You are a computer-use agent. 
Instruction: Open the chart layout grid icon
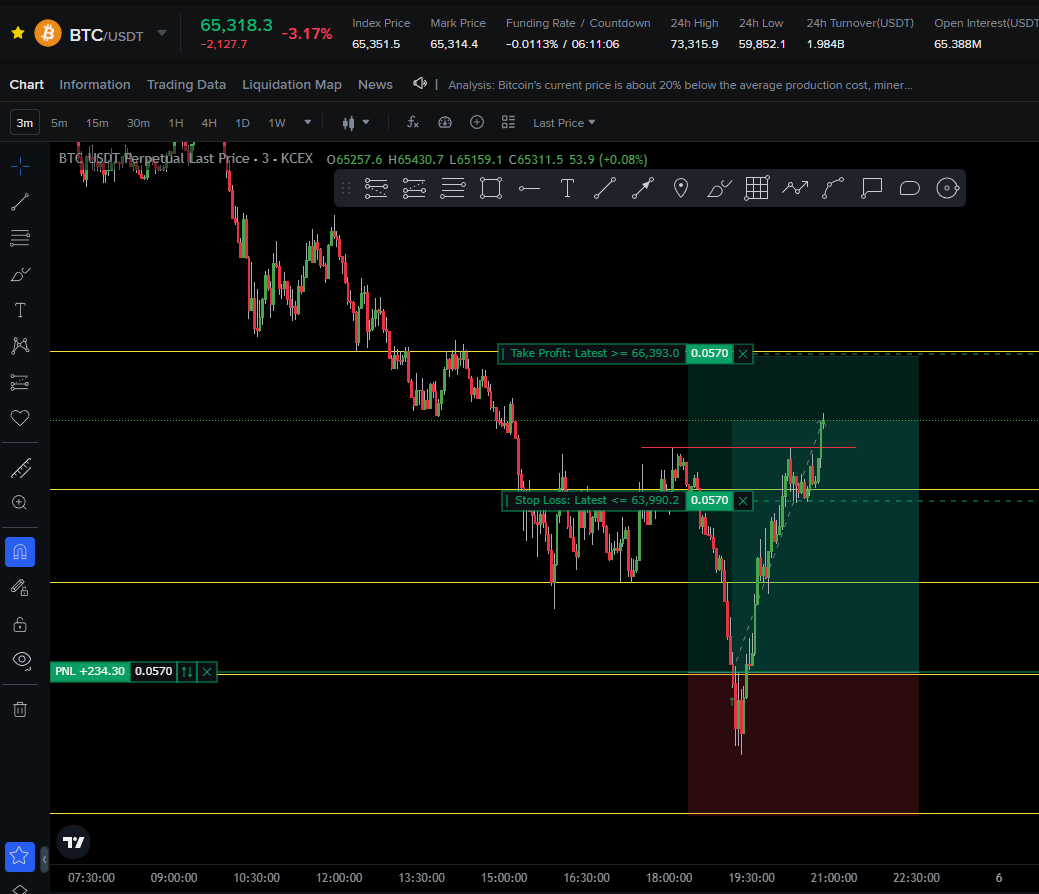coord(508,122)
